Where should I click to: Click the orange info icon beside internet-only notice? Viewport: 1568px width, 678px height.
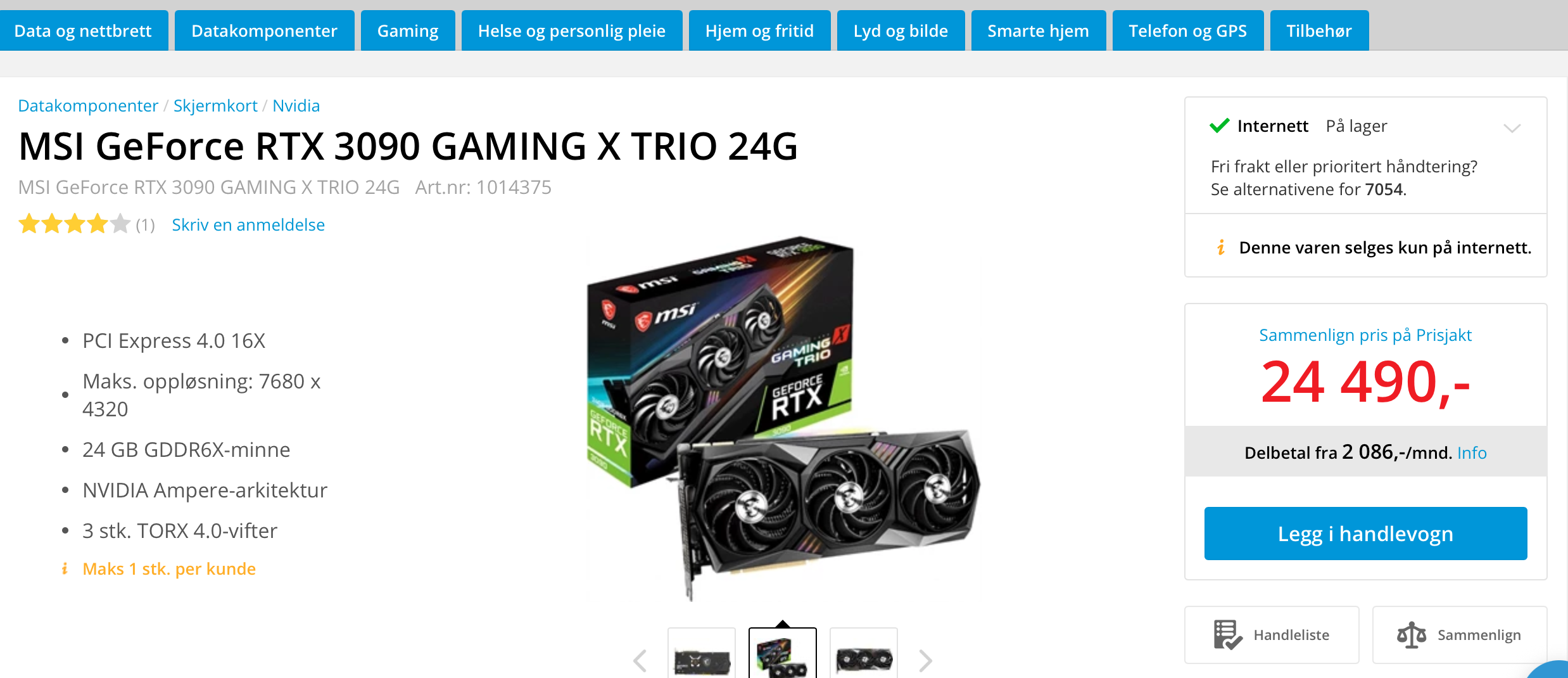(1221, 247)
